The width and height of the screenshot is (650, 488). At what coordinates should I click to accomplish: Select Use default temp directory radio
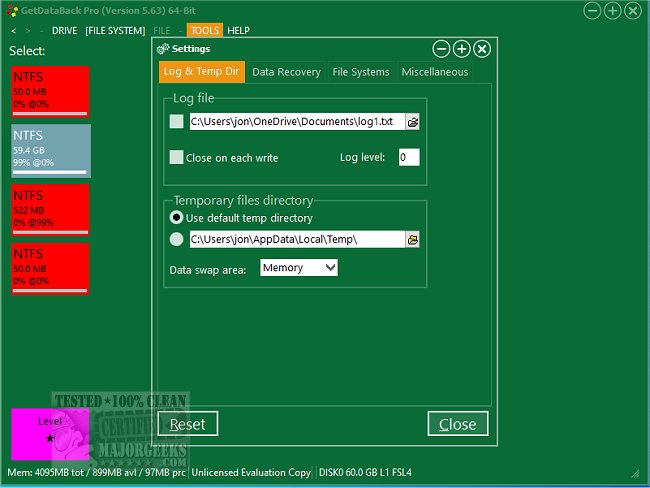click(177, 217)
